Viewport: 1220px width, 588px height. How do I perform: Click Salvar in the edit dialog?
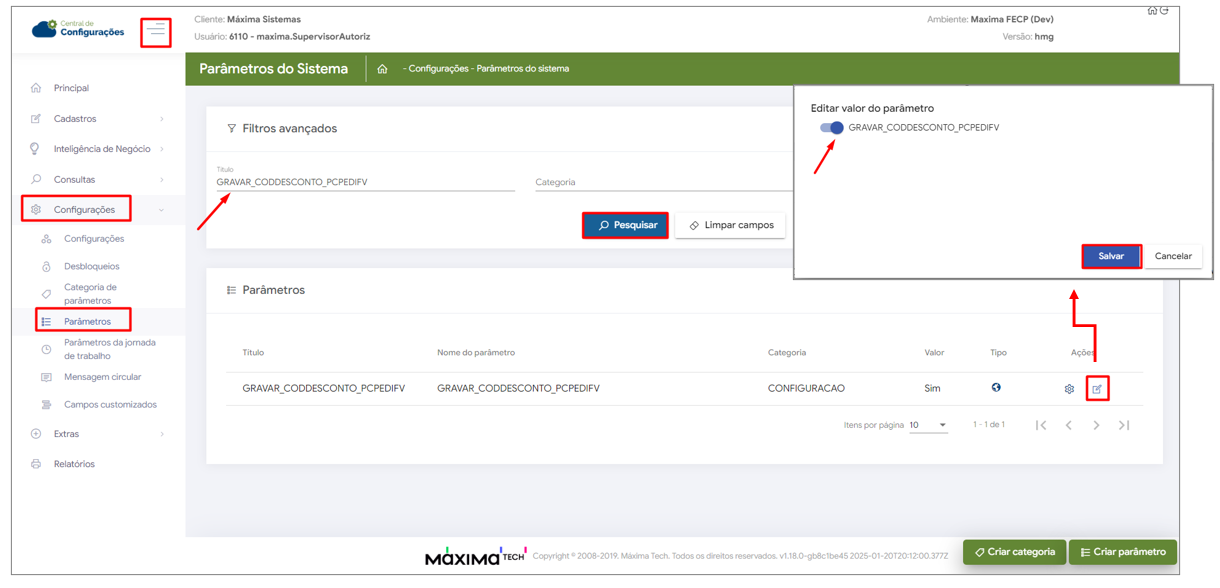[x=1111, y=257]
